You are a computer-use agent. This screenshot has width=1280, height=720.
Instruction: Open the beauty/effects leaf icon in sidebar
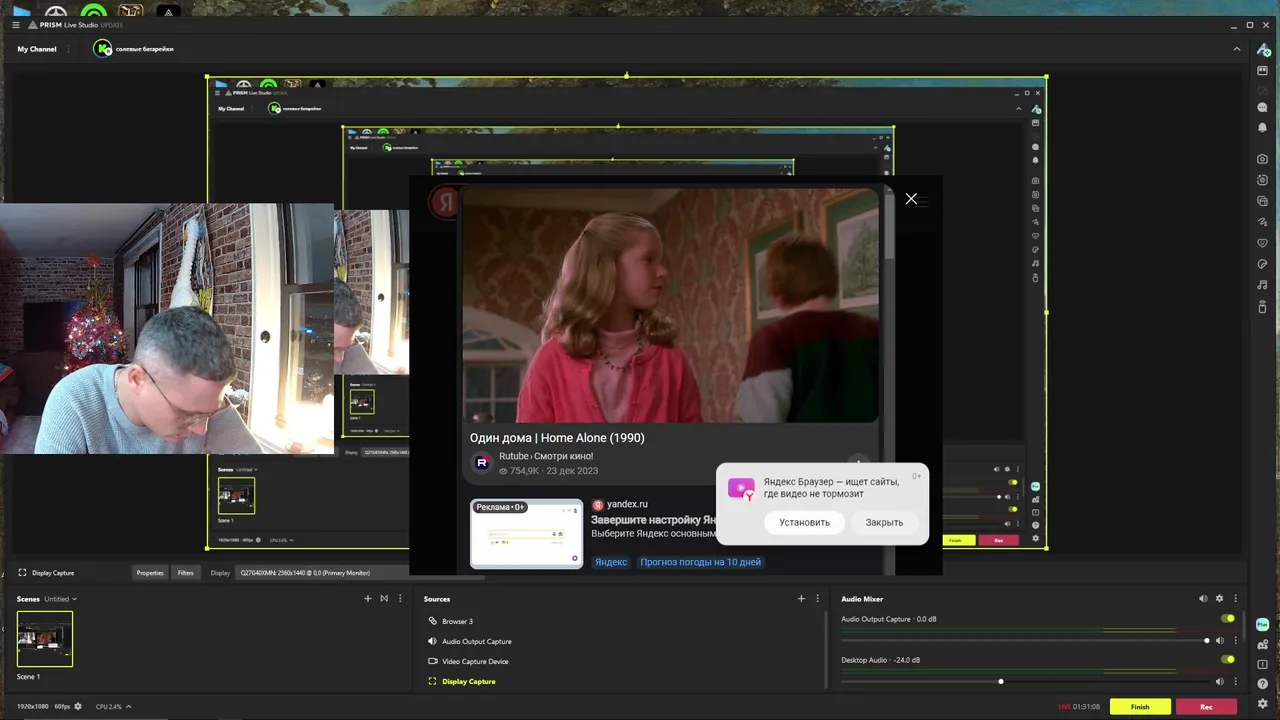click(x=1262, y=264)
